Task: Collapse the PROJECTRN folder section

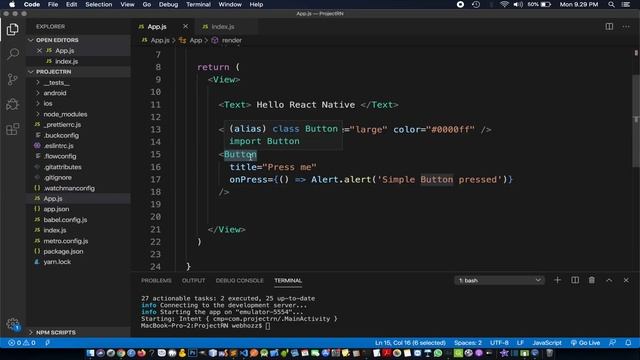Action: click(x=53, y=71)
